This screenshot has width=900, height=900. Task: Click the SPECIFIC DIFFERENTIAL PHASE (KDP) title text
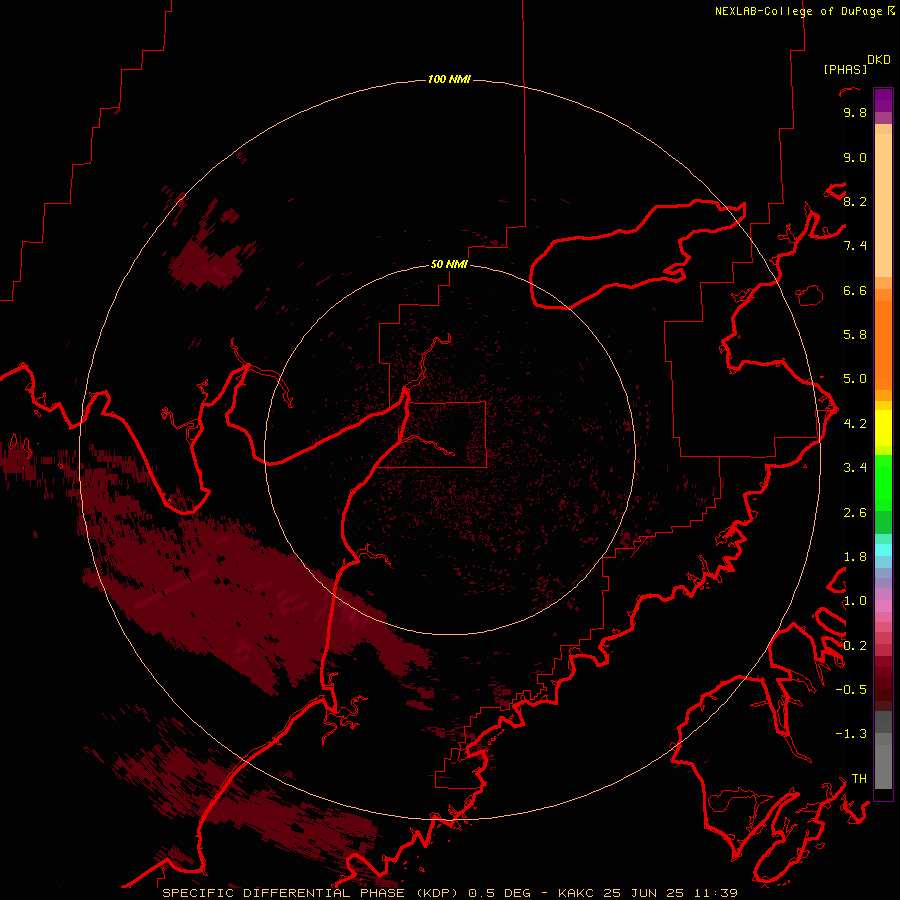pyautogui.click(x=311, y=893)
